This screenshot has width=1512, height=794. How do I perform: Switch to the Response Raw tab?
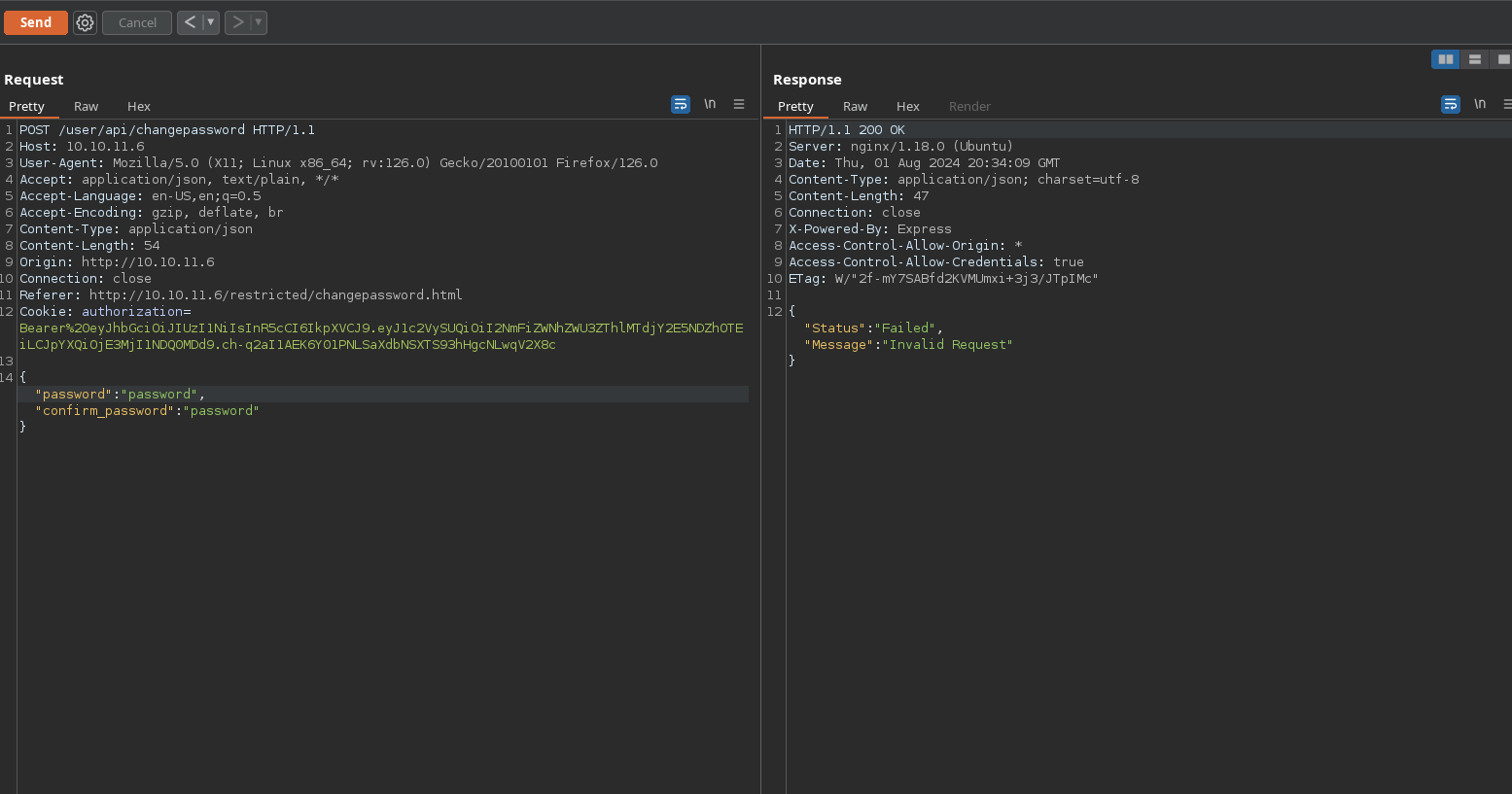[x=856, y=106]
